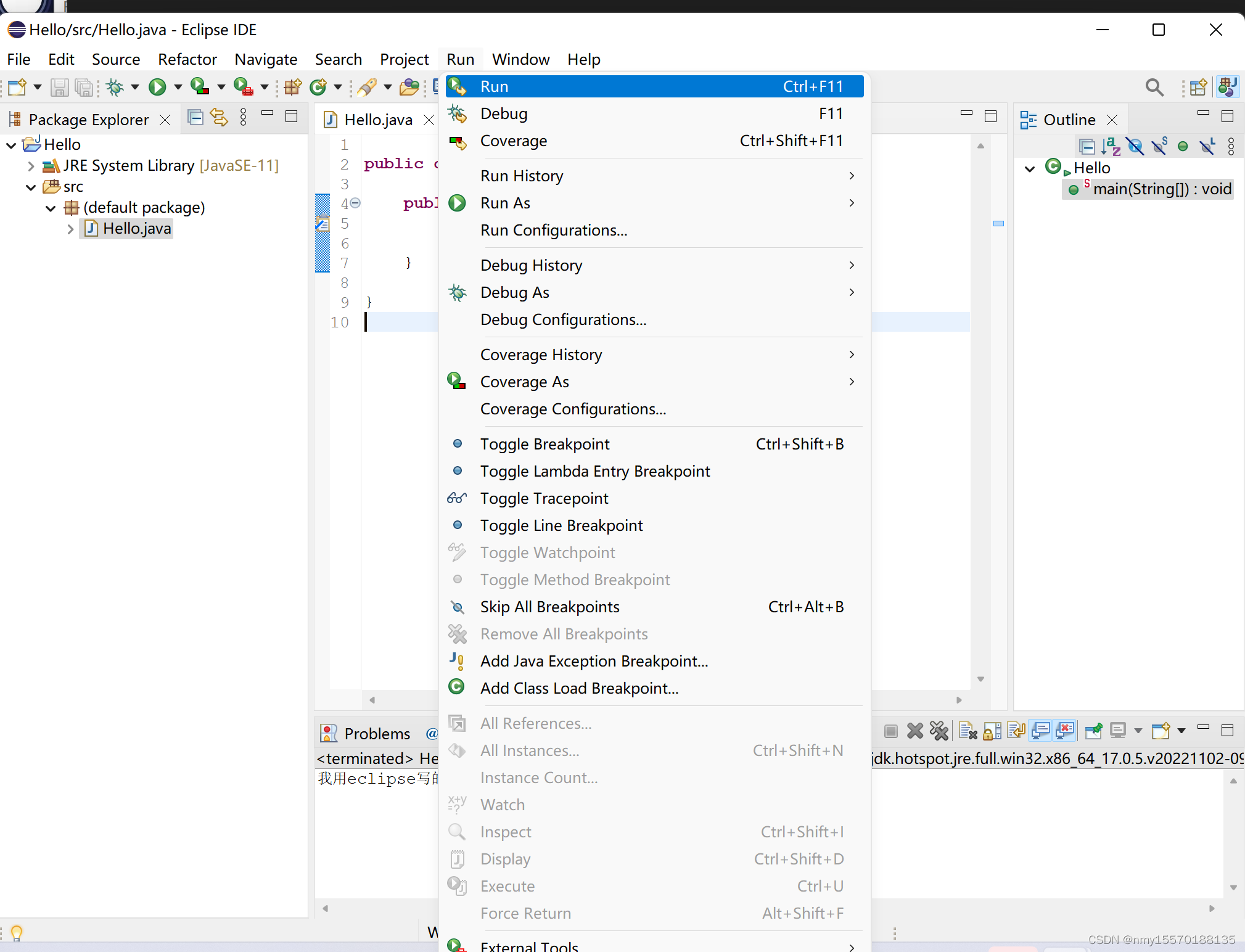Click Collapse All in Package Explorer
The width and height of the screenshot is (1245, 952).
coord(195,117)
